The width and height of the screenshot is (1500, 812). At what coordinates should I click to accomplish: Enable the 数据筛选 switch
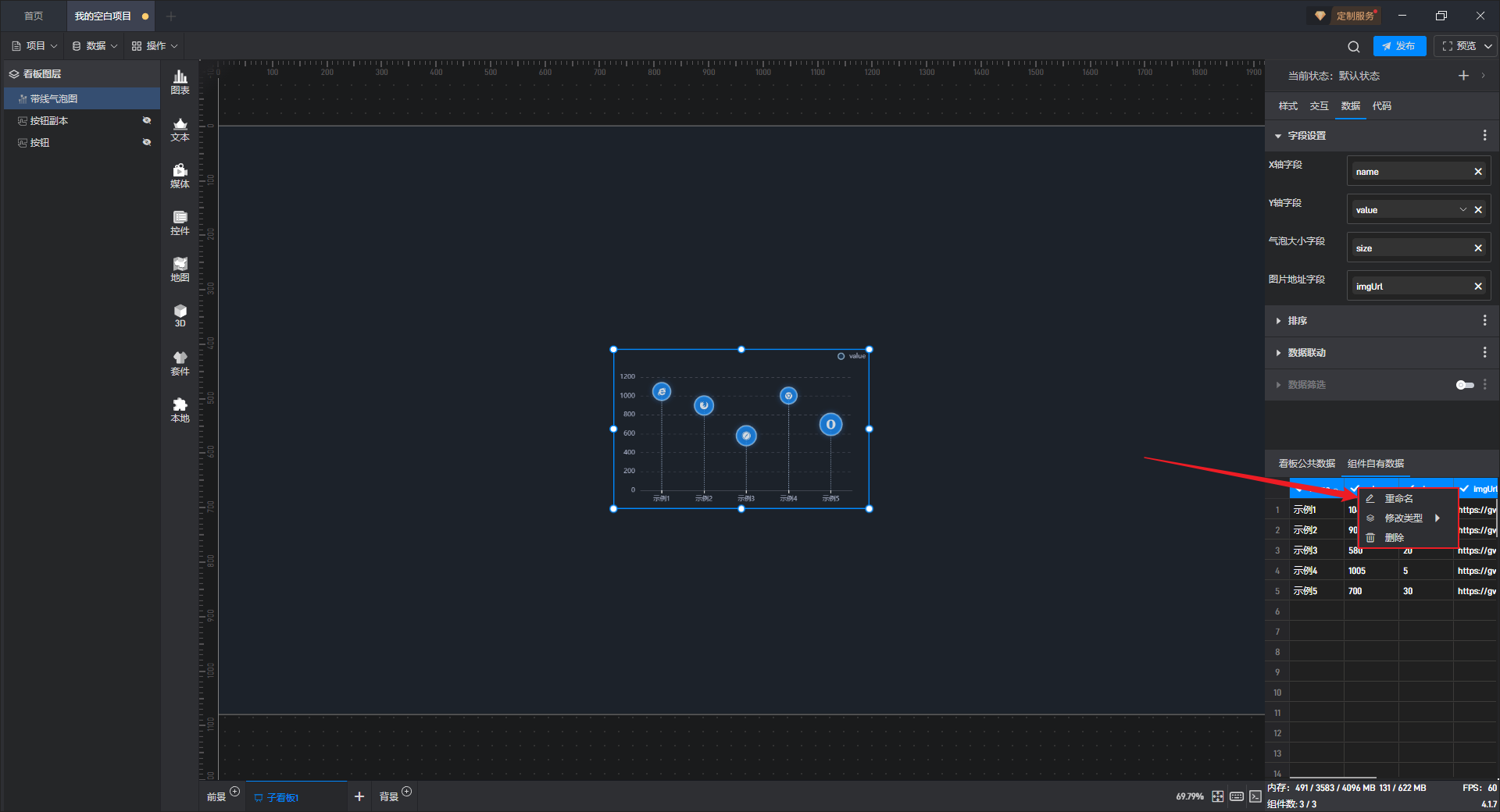pyautogui.click(x=1465, y=385)
